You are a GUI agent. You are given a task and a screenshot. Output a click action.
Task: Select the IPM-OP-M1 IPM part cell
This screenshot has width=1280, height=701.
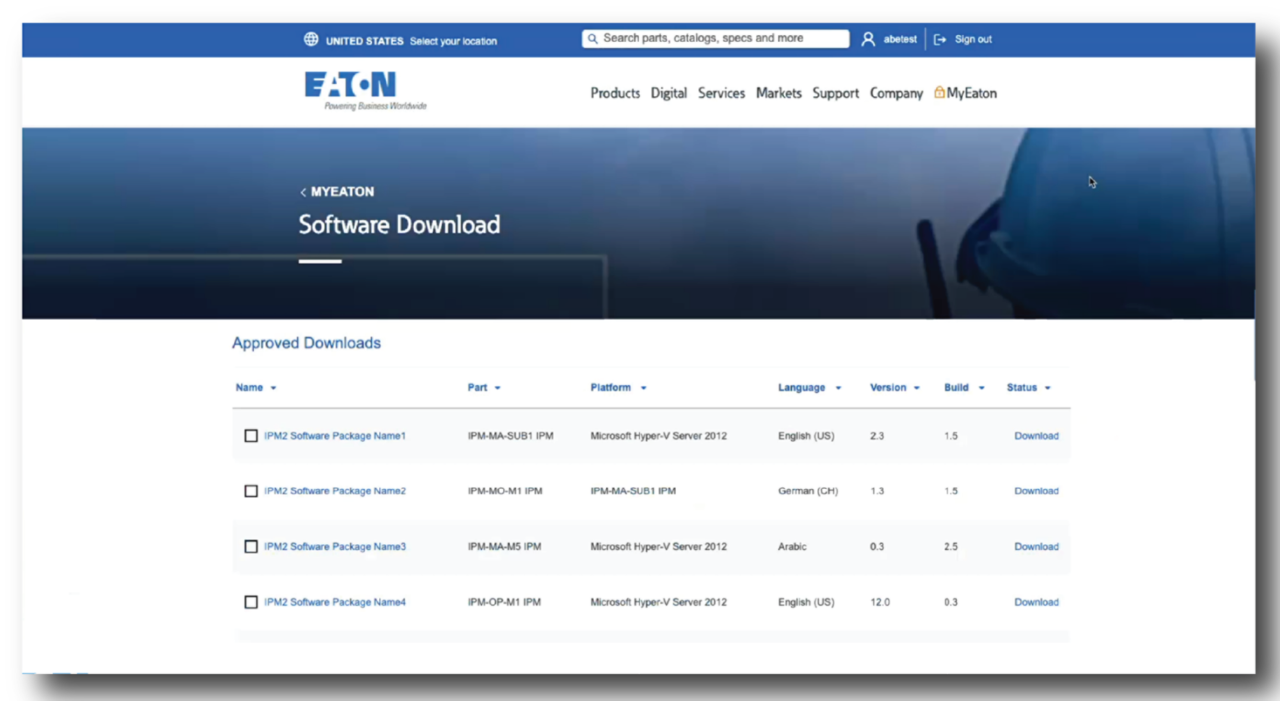504,602
